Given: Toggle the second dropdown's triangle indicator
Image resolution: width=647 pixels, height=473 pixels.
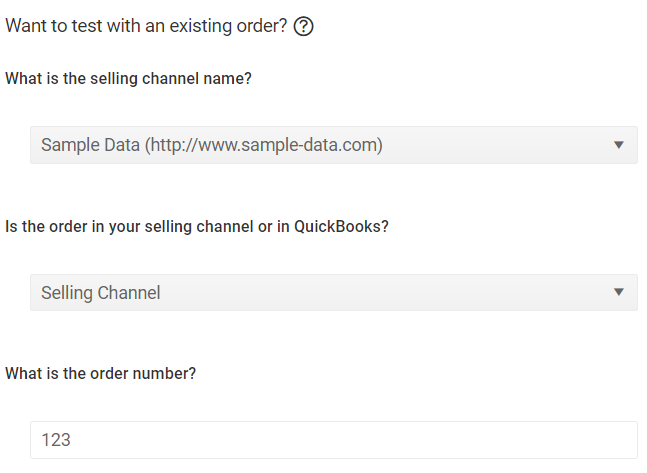Looking at the screenshot, I should click(618, 293).
